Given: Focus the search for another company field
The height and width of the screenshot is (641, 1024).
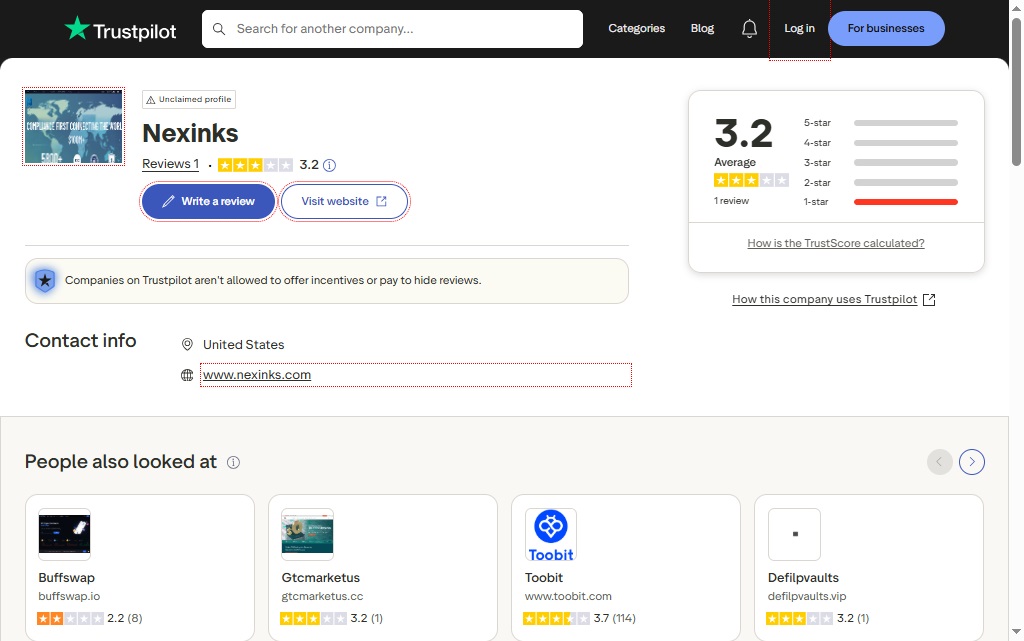Looking at the screenshot, I should point(400,29).
